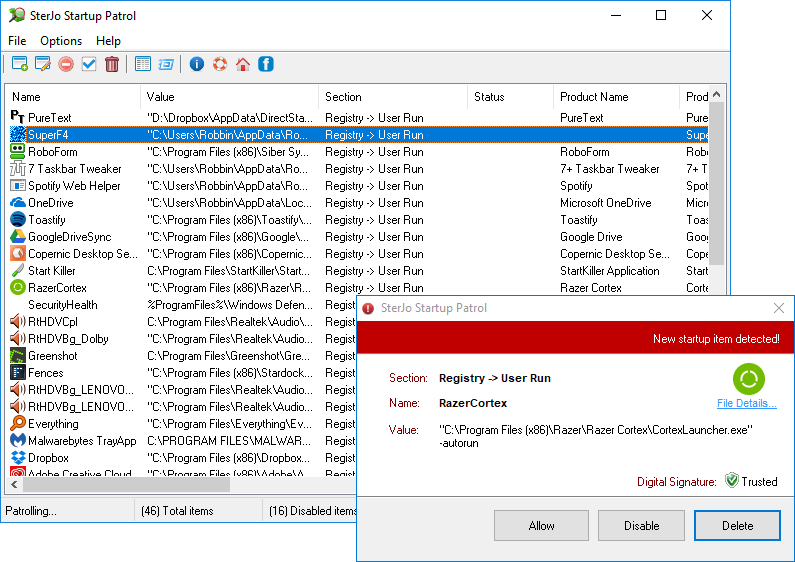Click the Edit startup item toolbar icon
The height and width of the screenshot is (562, 795).
pyautogui.click(x=42, y=64)
